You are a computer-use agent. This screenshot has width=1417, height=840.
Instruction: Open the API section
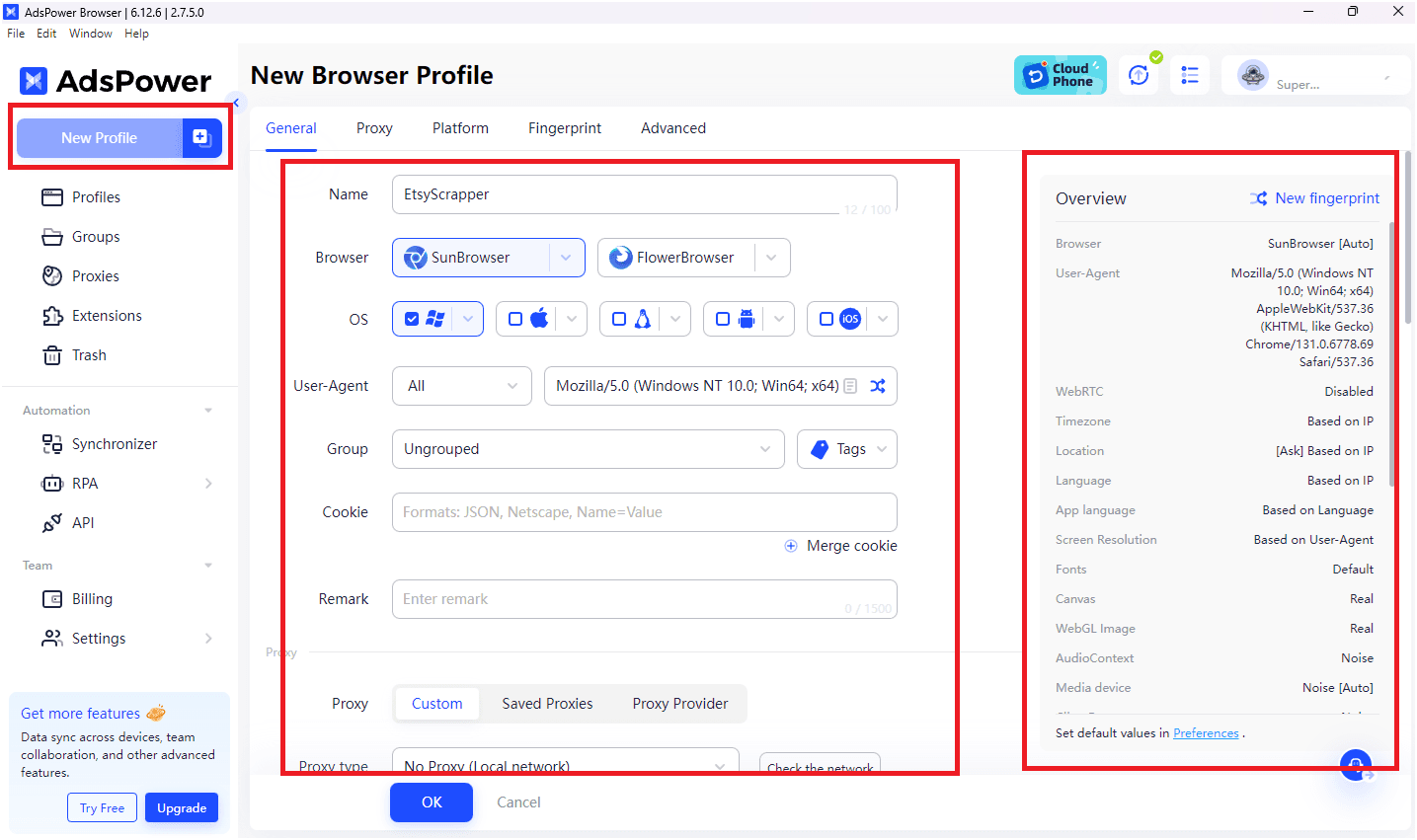tap(81, 522)
